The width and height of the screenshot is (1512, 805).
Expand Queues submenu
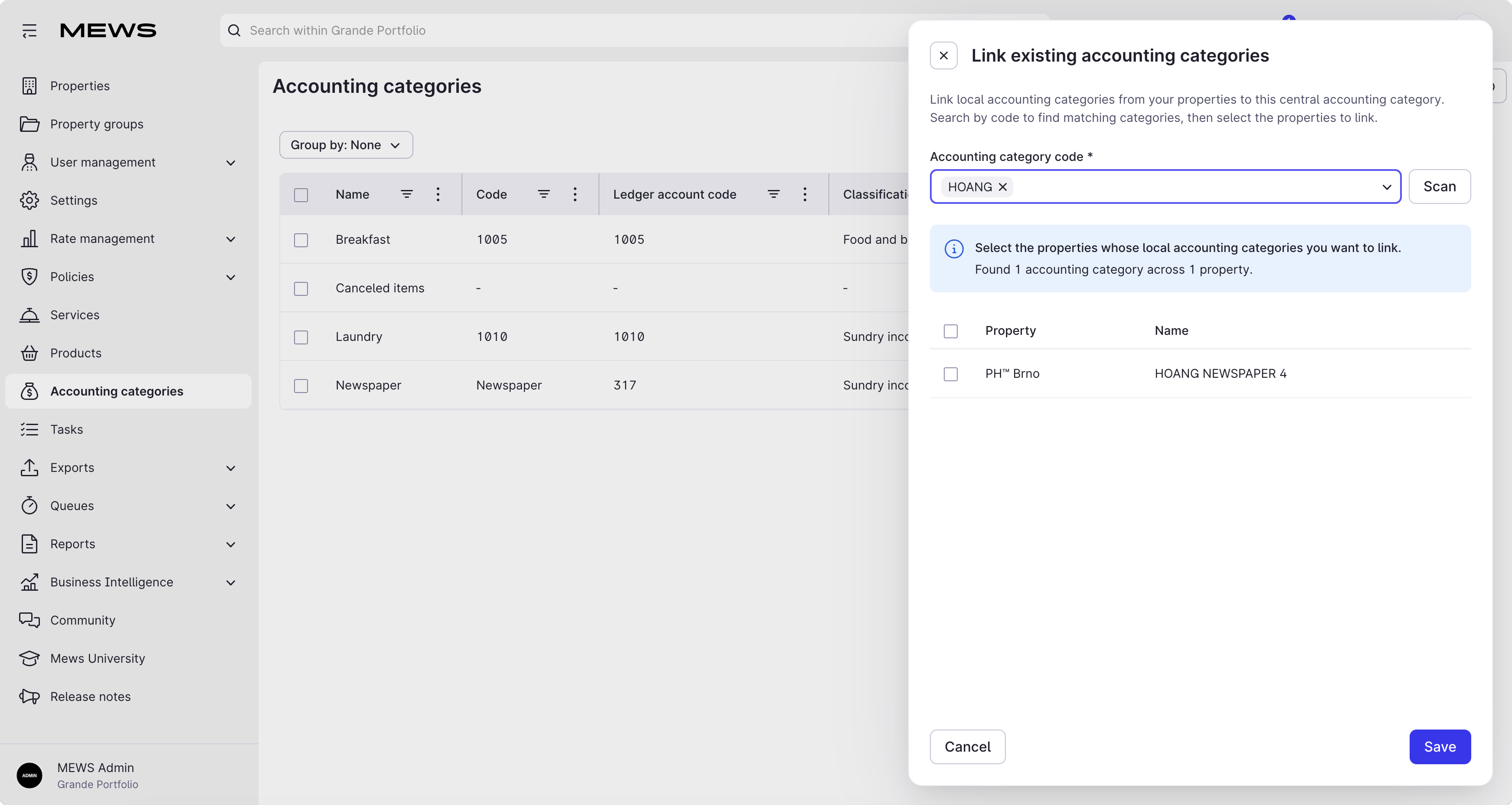point(231,506)
